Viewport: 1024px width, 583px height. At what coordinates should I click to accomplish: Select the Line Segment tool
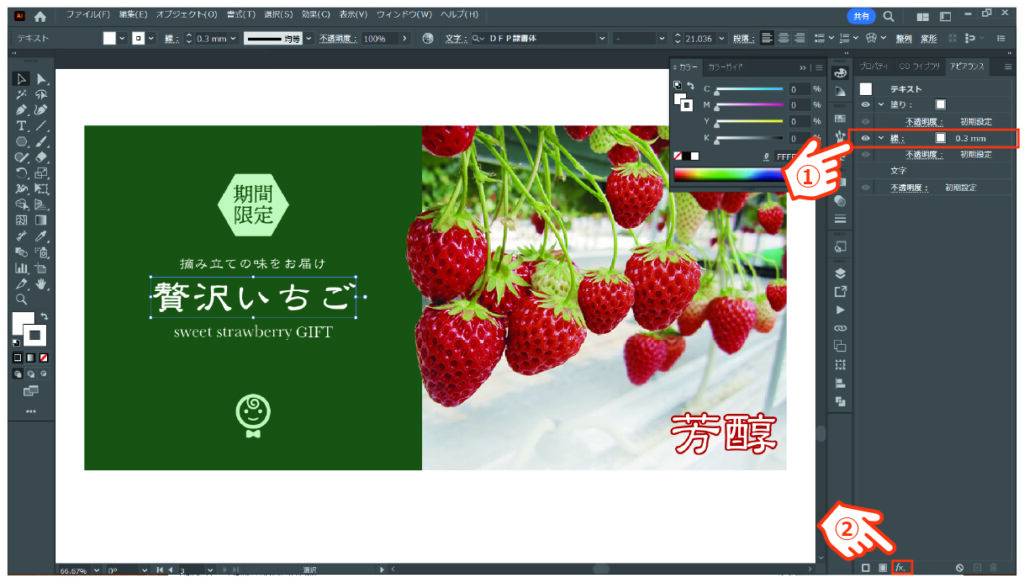(41, 126)
